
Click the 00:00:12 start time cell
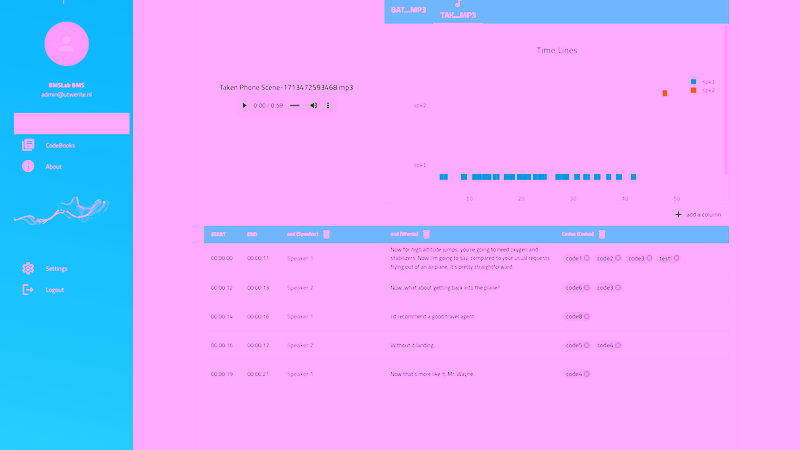pyautogui.click(x=222, y=288)
